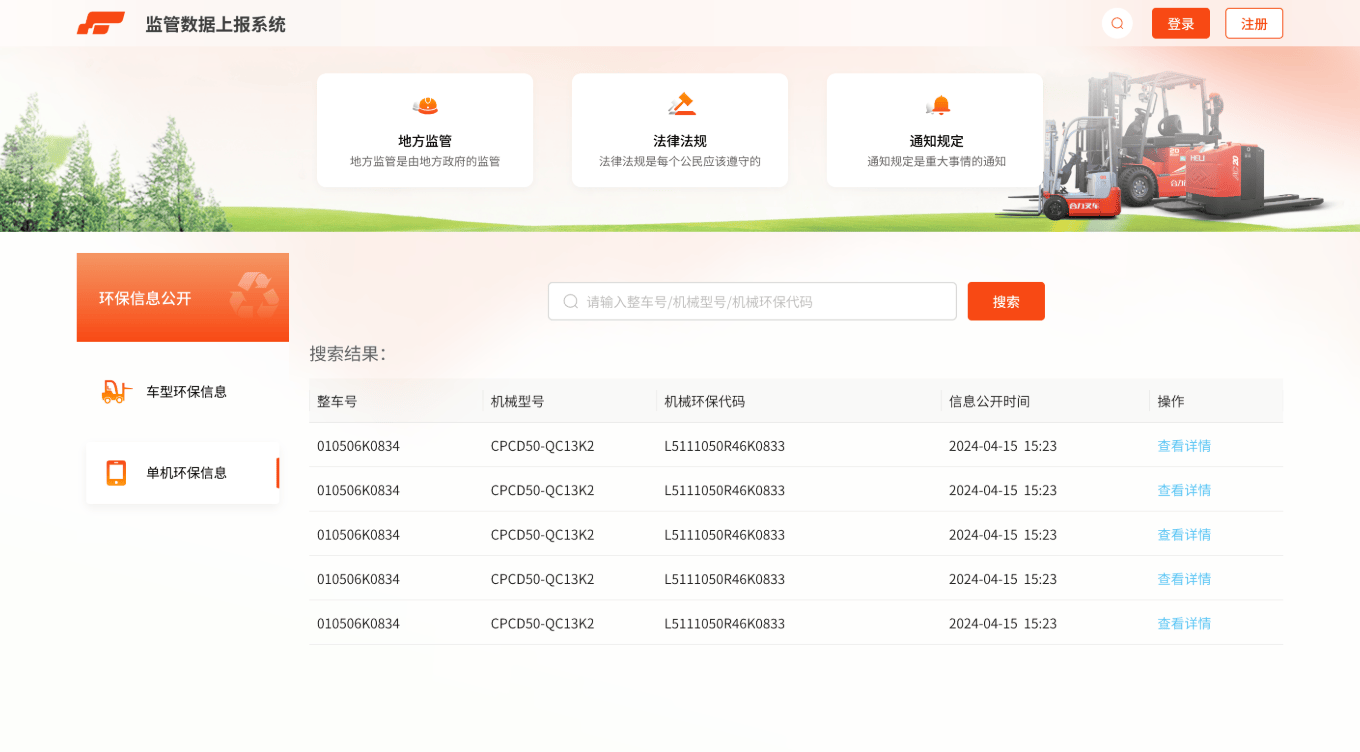Click the orange 搜索 search button
Image resolution: width=1360 pixels, height=752 pixels.
(1006, 301)
